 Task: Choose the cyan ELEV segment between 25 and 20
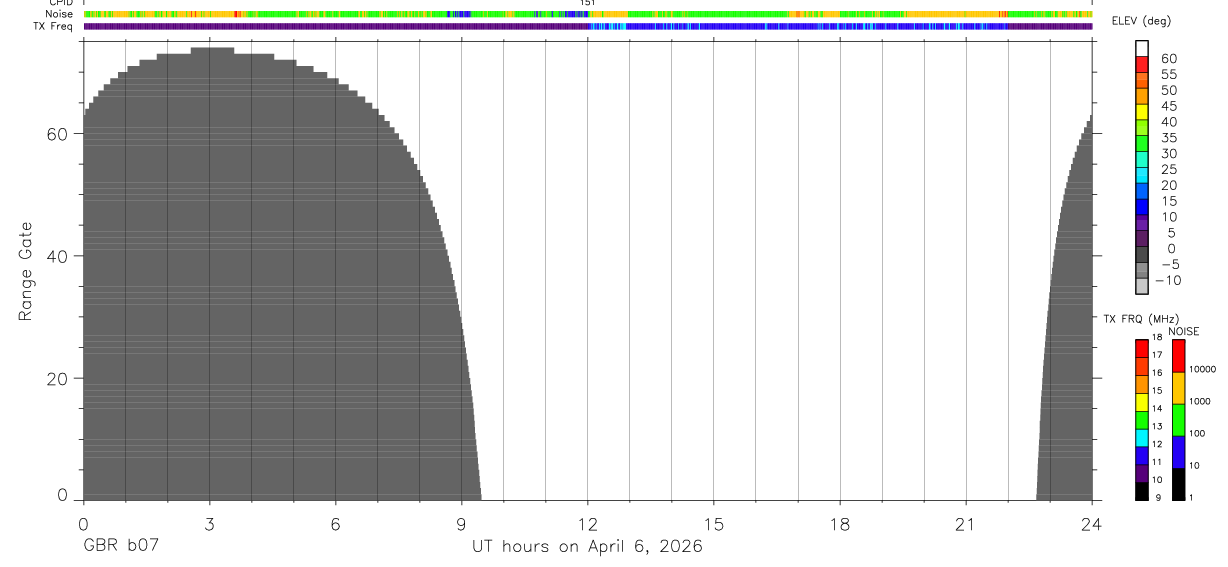[x=1142, y=176]
